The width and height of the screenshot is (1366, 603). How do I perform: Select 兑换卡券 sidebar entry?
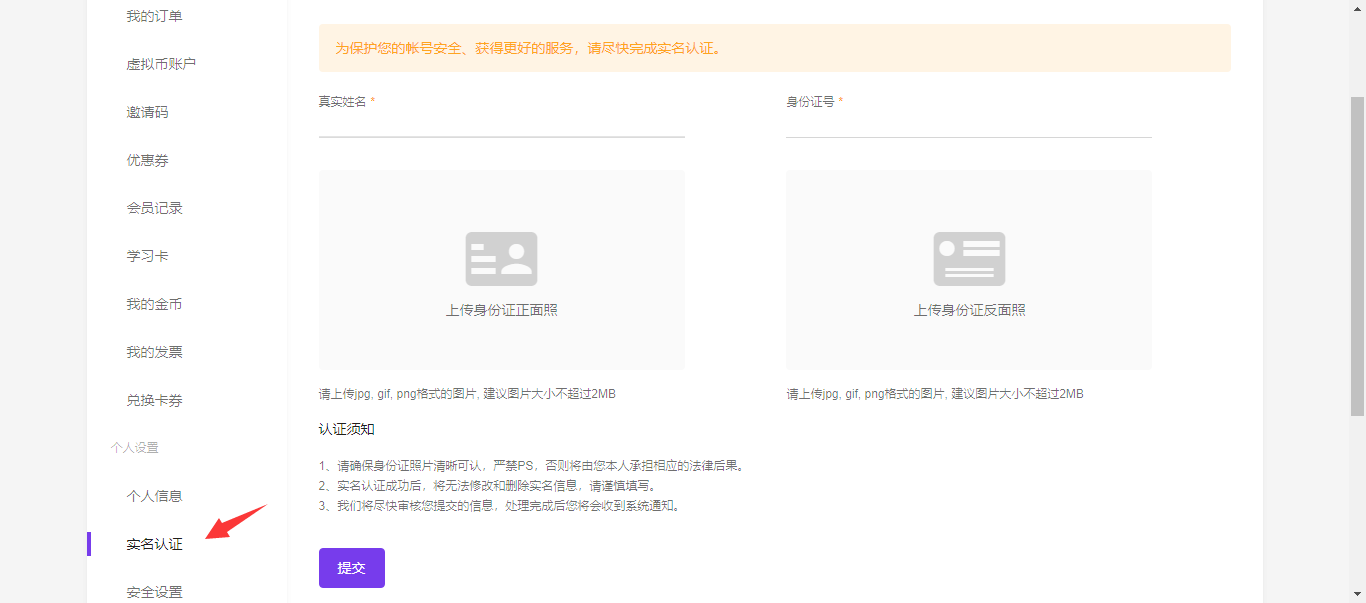tap(154, 400)
